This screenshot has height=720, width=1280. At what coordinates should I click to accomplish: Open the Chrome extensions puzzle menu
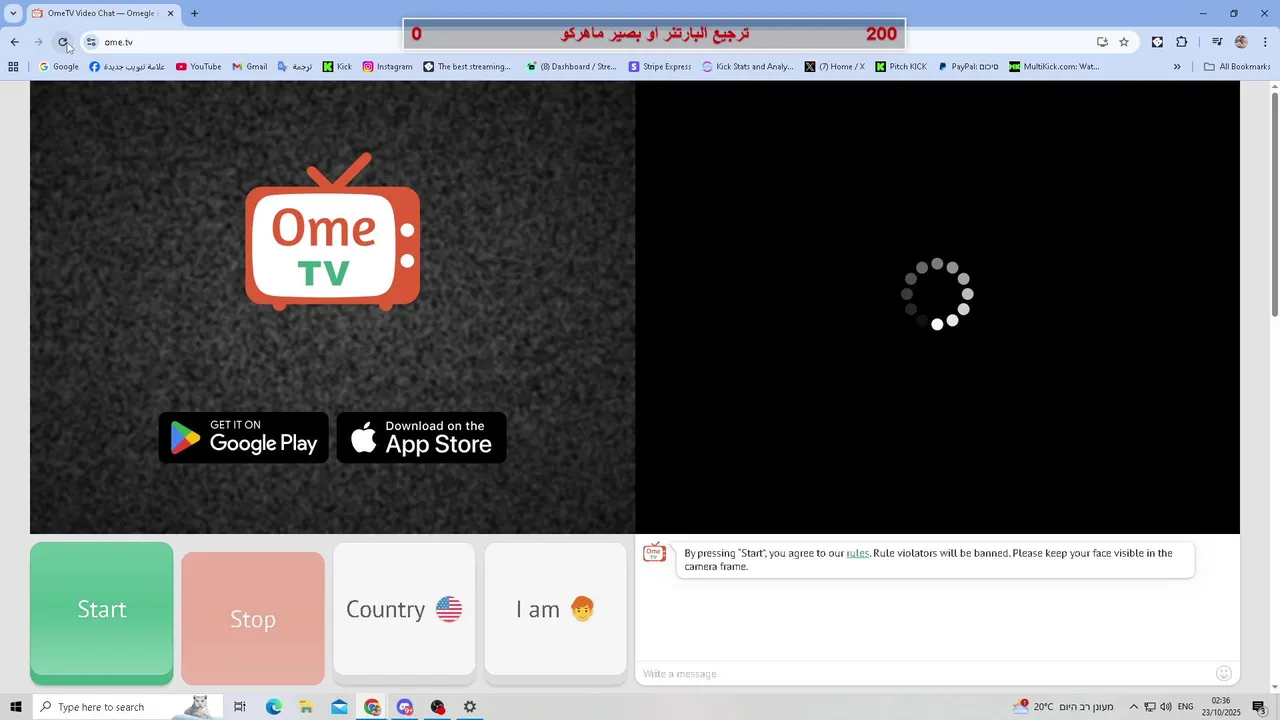pos(1182,42)
